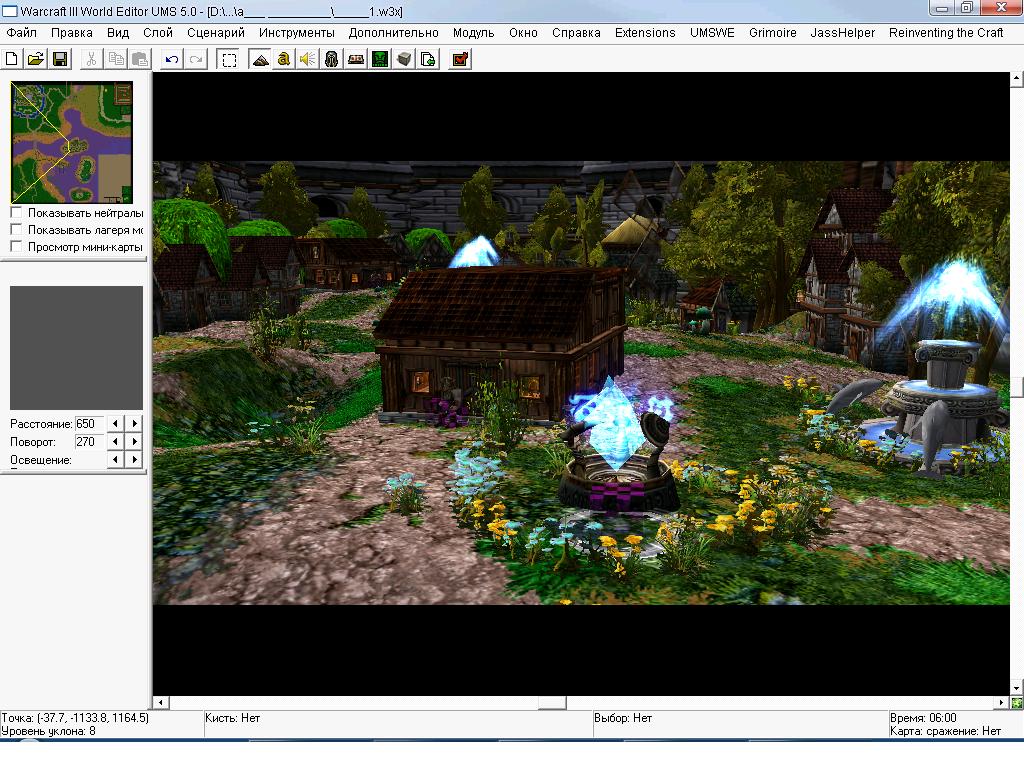This screenshot has height=768, width=1024.
Task: Decrease Расстояние with left arrow
Action: [x=116, y=423]
